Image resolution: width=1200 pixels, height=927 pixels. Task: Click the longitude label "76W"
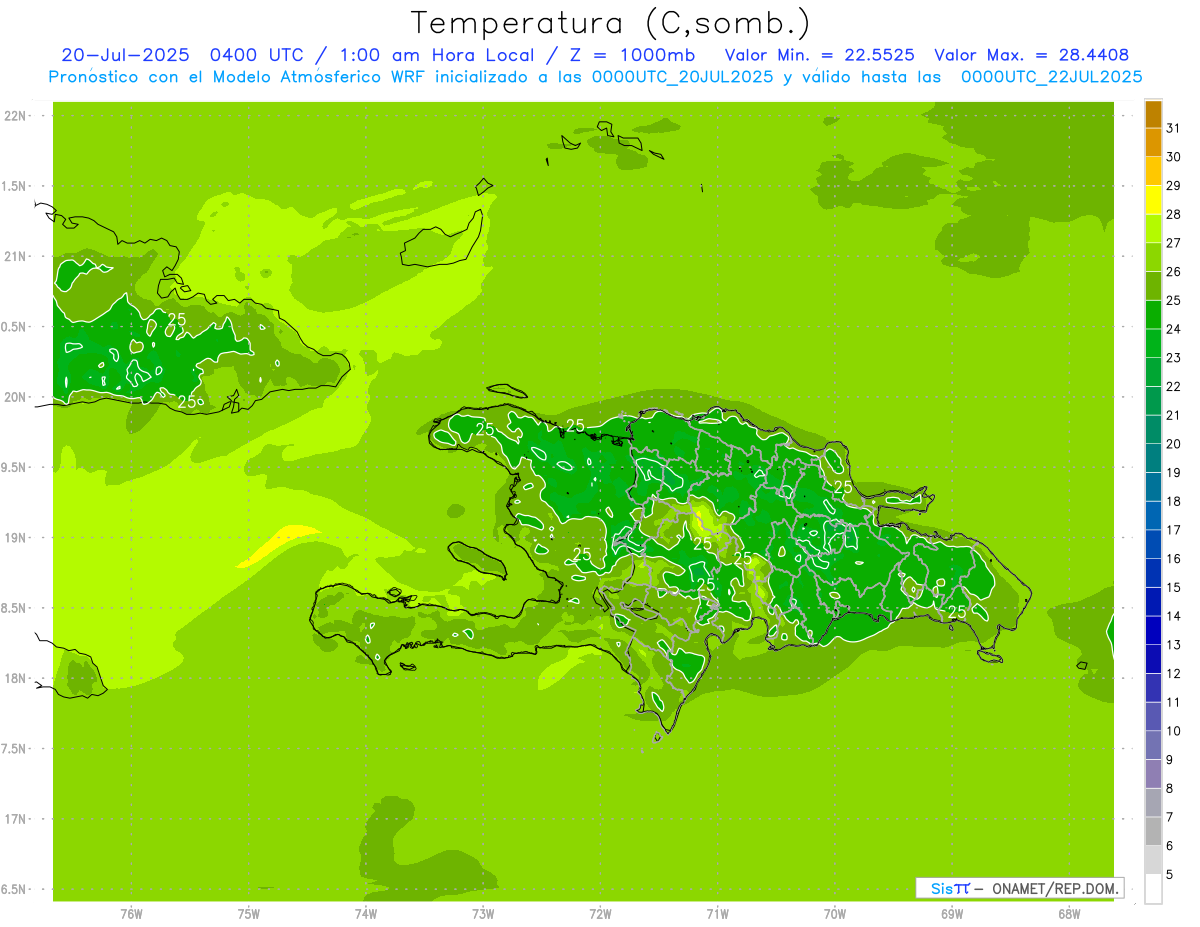coord(131,914)
